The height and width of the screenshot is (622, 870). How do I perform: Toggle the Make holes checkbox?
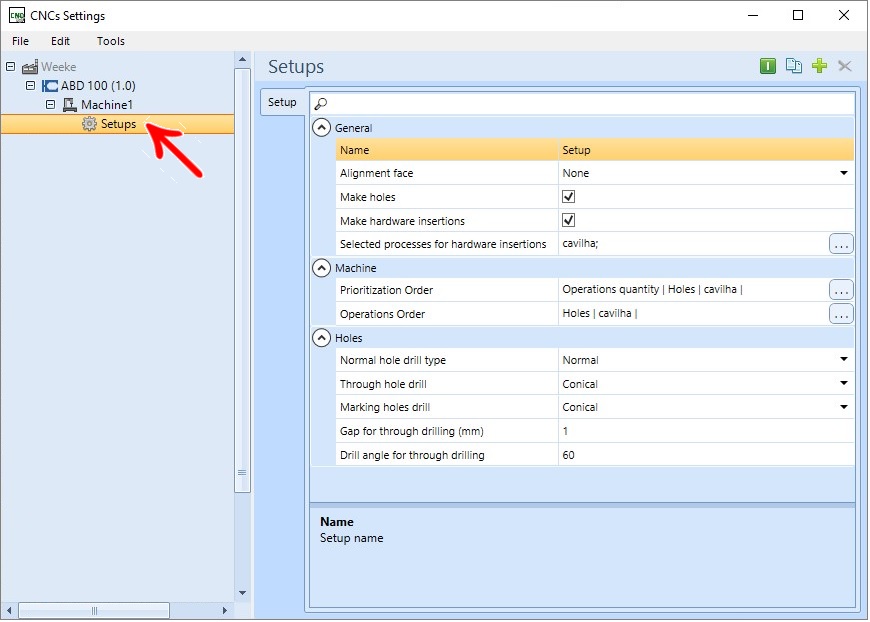[x=568, y=196]
